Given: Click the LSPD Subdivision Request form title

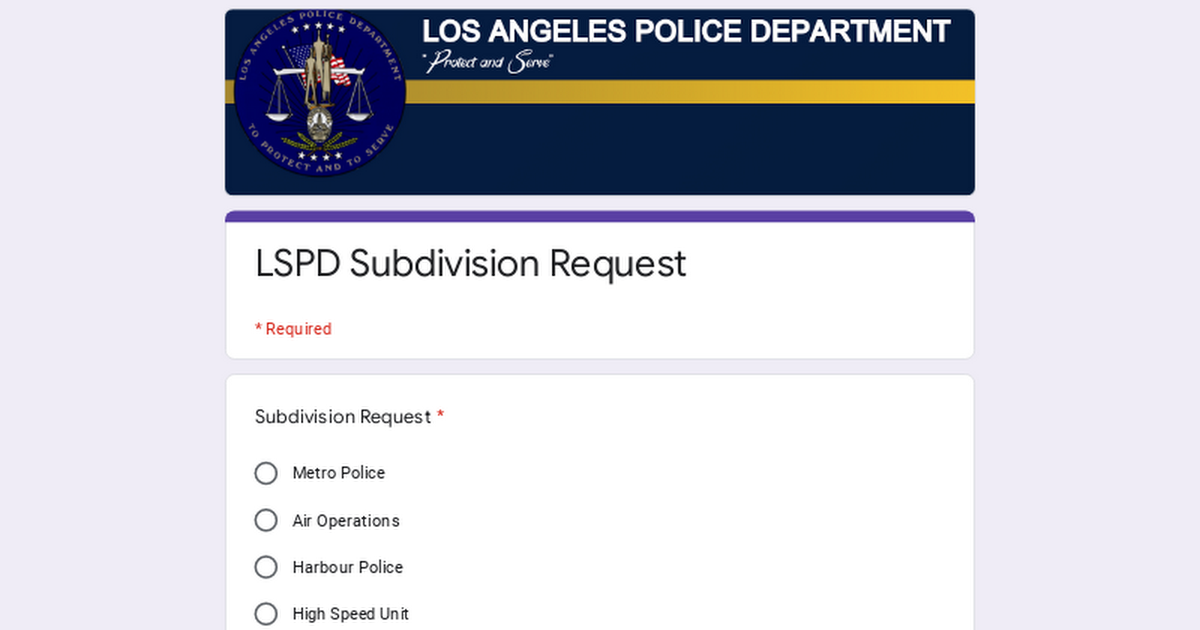Looking at the screenshot, I should click(470, 263).
